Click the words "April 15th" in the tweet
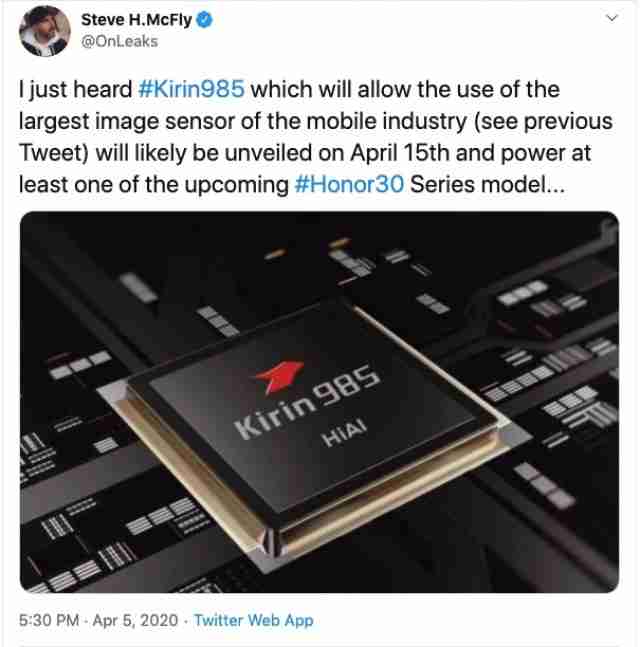 pyautogui.click(x=399, y=153)
